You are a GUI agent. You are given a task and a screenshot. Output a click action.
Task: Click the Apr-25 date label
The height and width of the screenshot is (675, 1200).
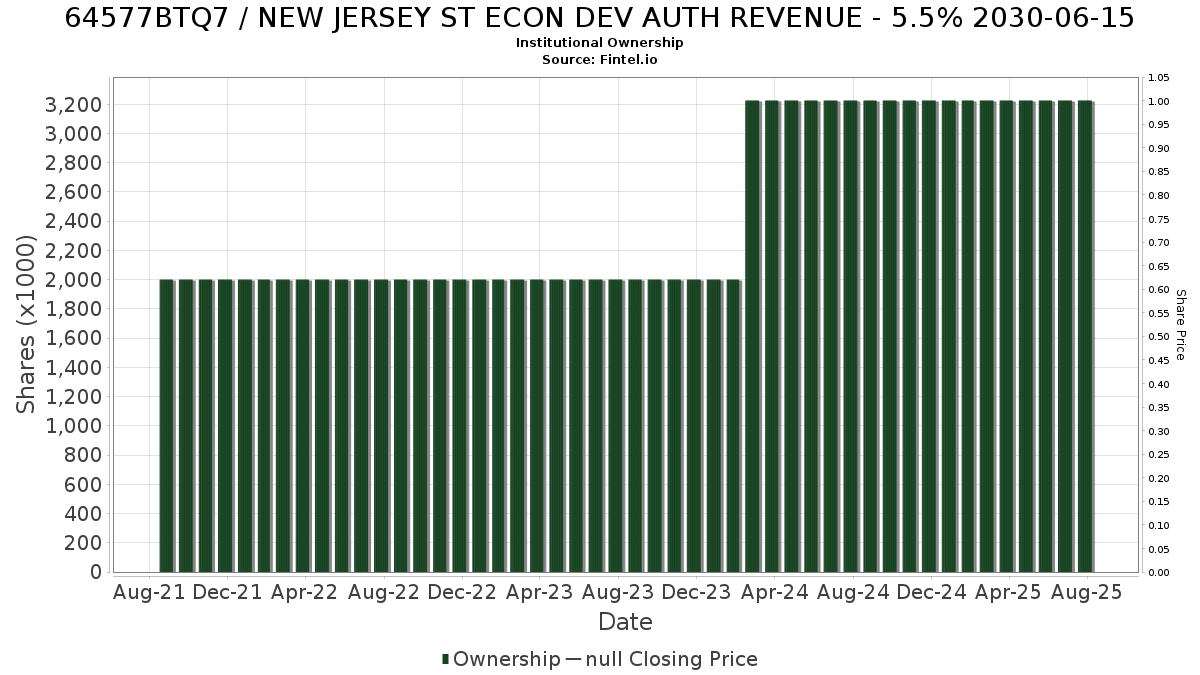coord(1008,592)
